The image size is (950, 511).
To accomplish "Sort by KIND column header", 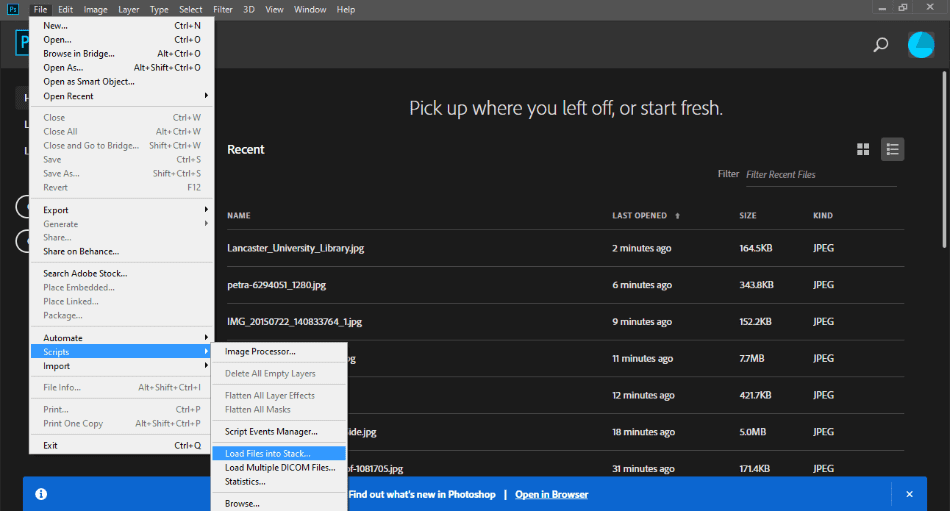I will tap(823, 215).
